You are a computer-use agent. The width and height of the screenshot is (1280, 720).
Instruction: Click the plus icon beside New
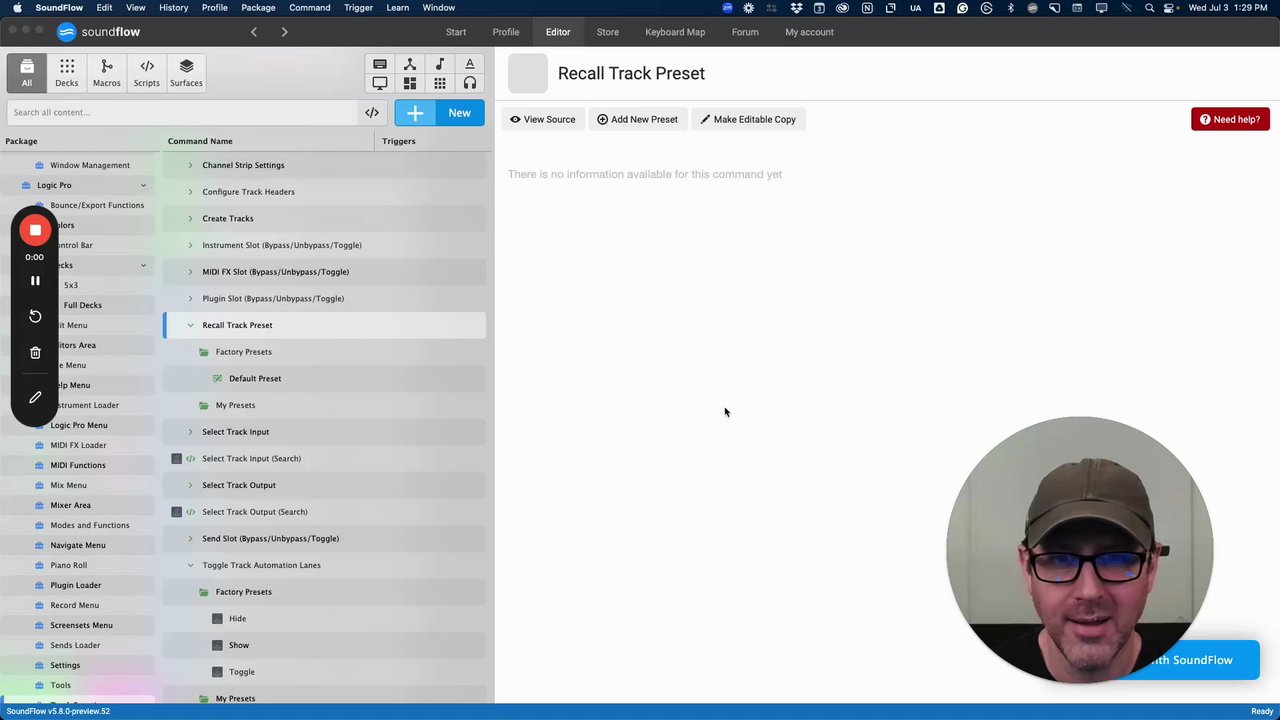[x=415, y=113]
